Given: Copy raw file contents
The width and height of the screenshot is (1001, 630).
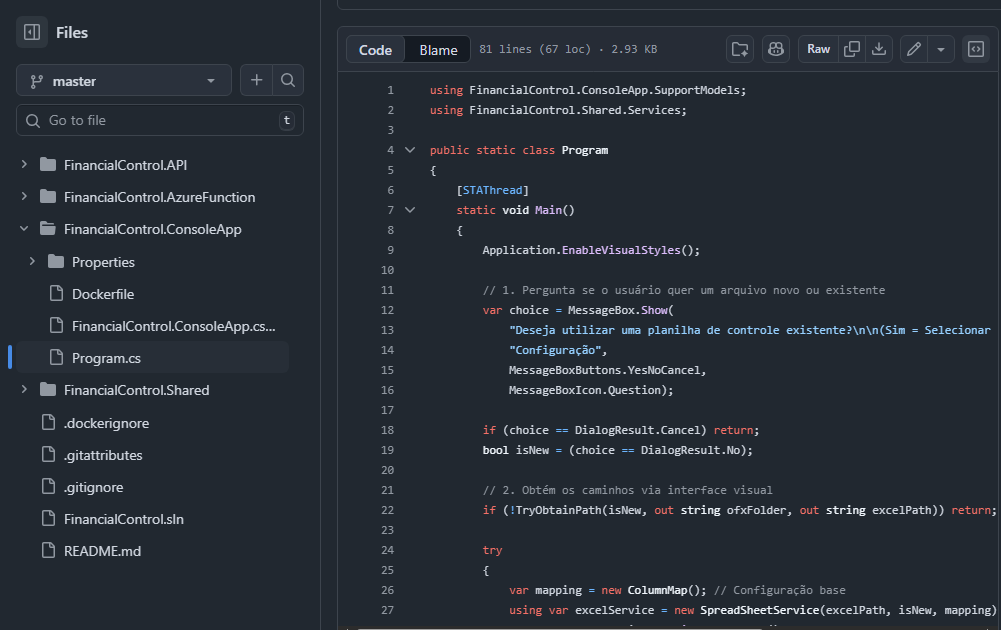Looking at the screenshot, I should click(851, 49).
